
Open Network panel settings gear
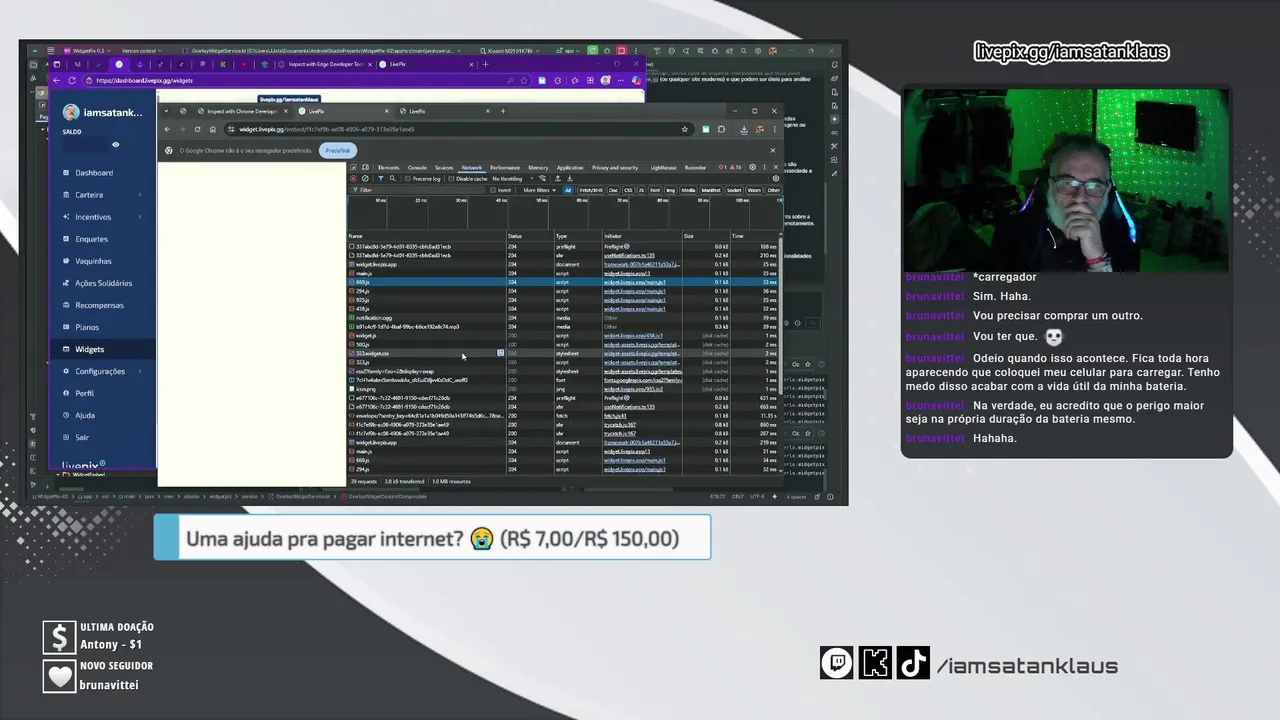pos(776,179)
